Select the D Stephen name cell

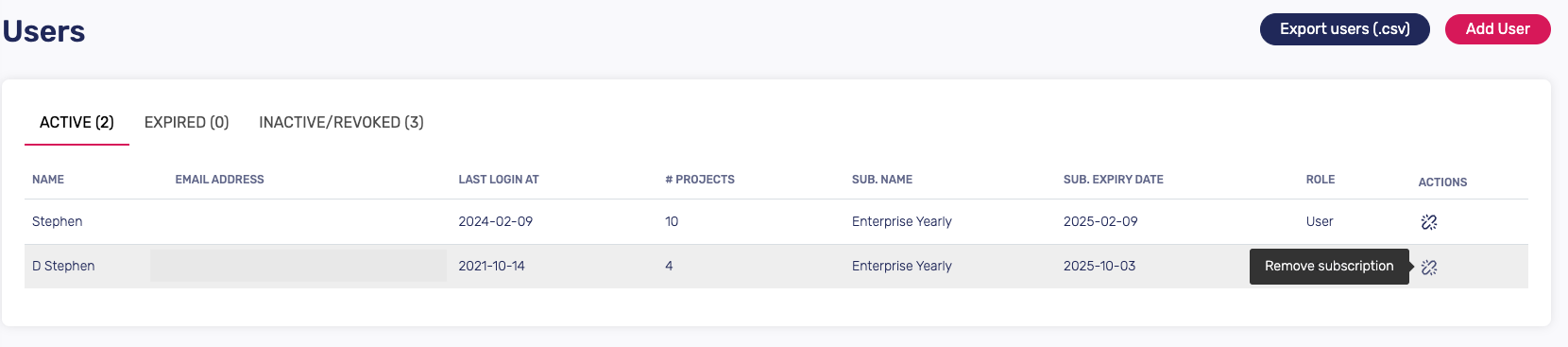(x=63, y=267)
